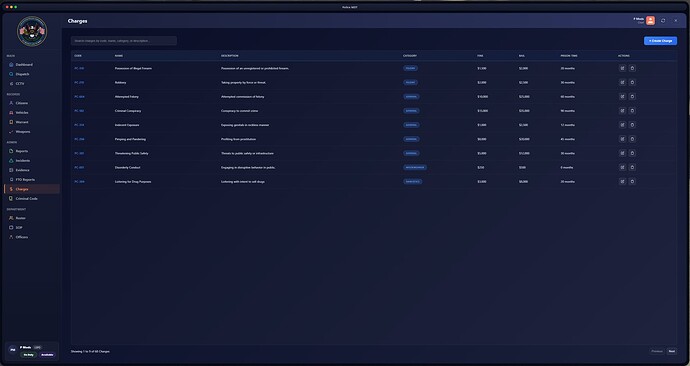Open the Evidence page
This screenshot has height=366, width=690.
32,170
